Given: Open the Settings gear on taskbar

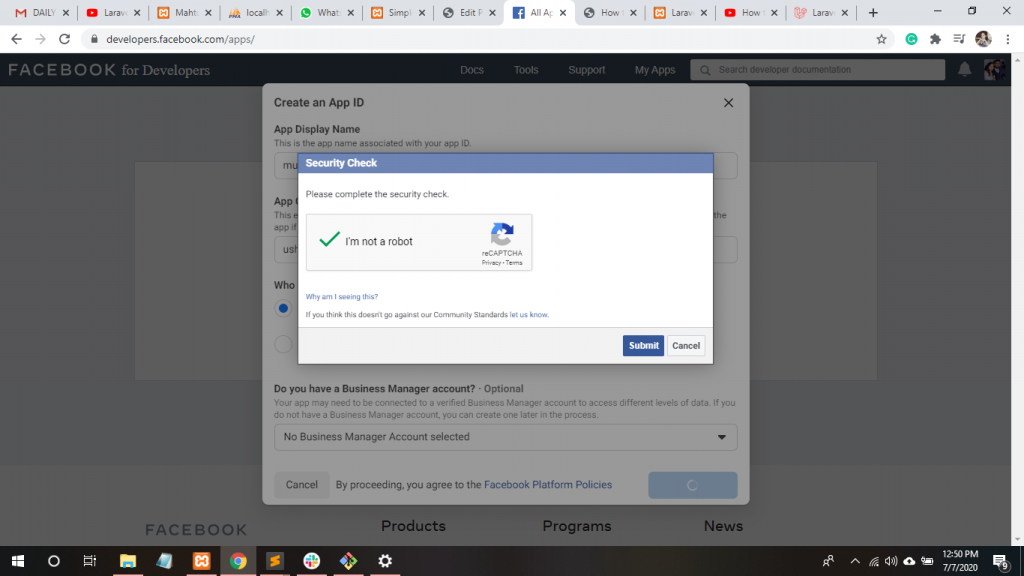Looking at the screenshot, I should pyautogui.click(x=385, y=561).
